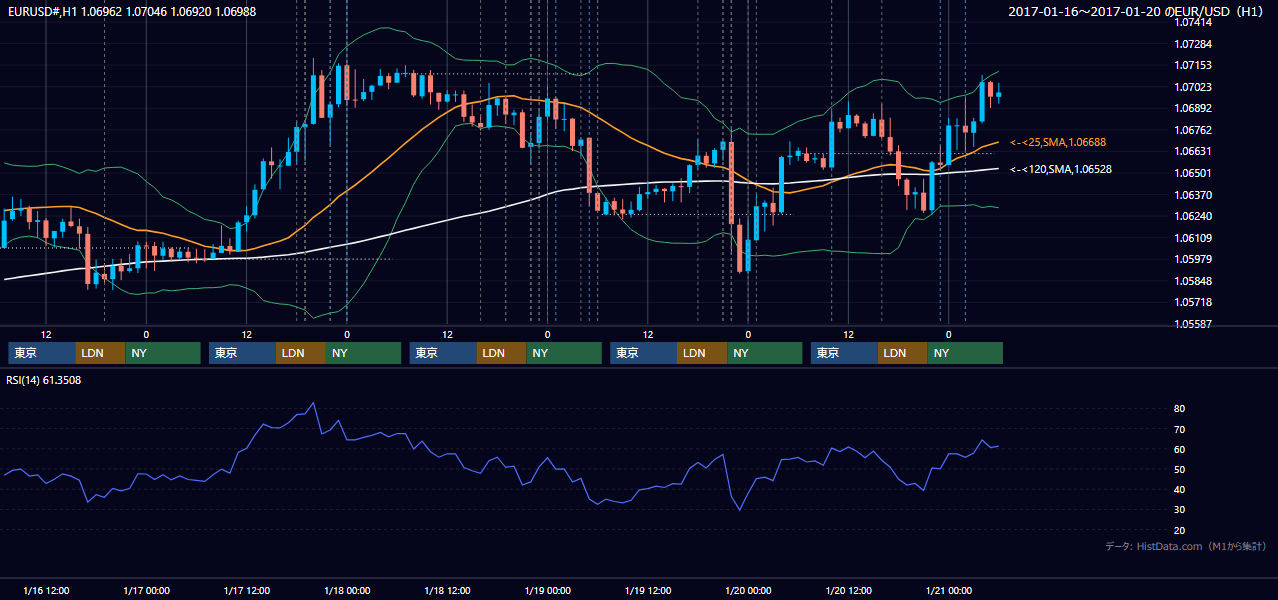Click RSI scale value 40
Image resolution: width=1278 pixels, height=600 pixels.
tap(1180, 489)
